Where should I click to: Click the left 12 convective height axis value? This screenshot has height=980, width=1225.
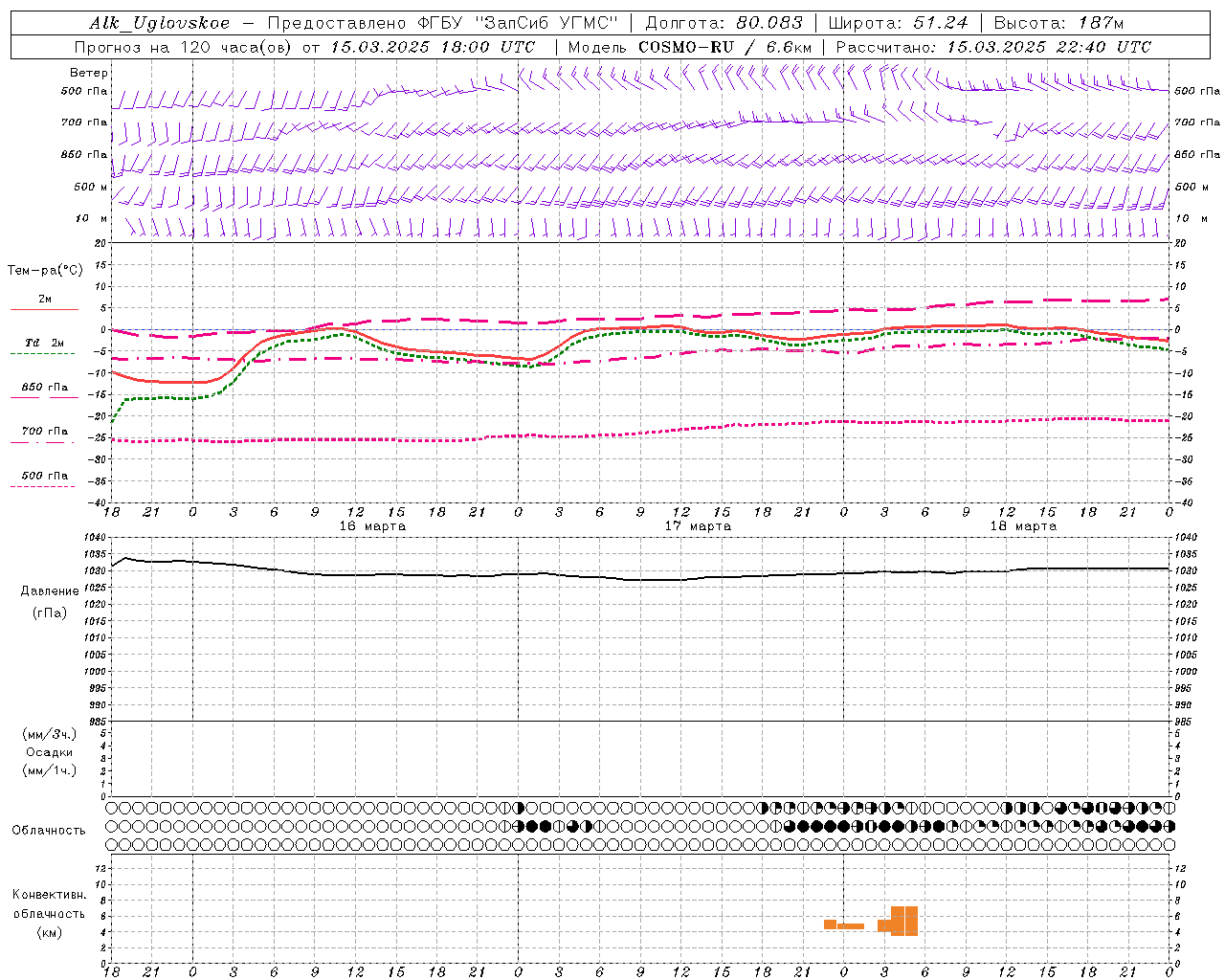point(102,868)
